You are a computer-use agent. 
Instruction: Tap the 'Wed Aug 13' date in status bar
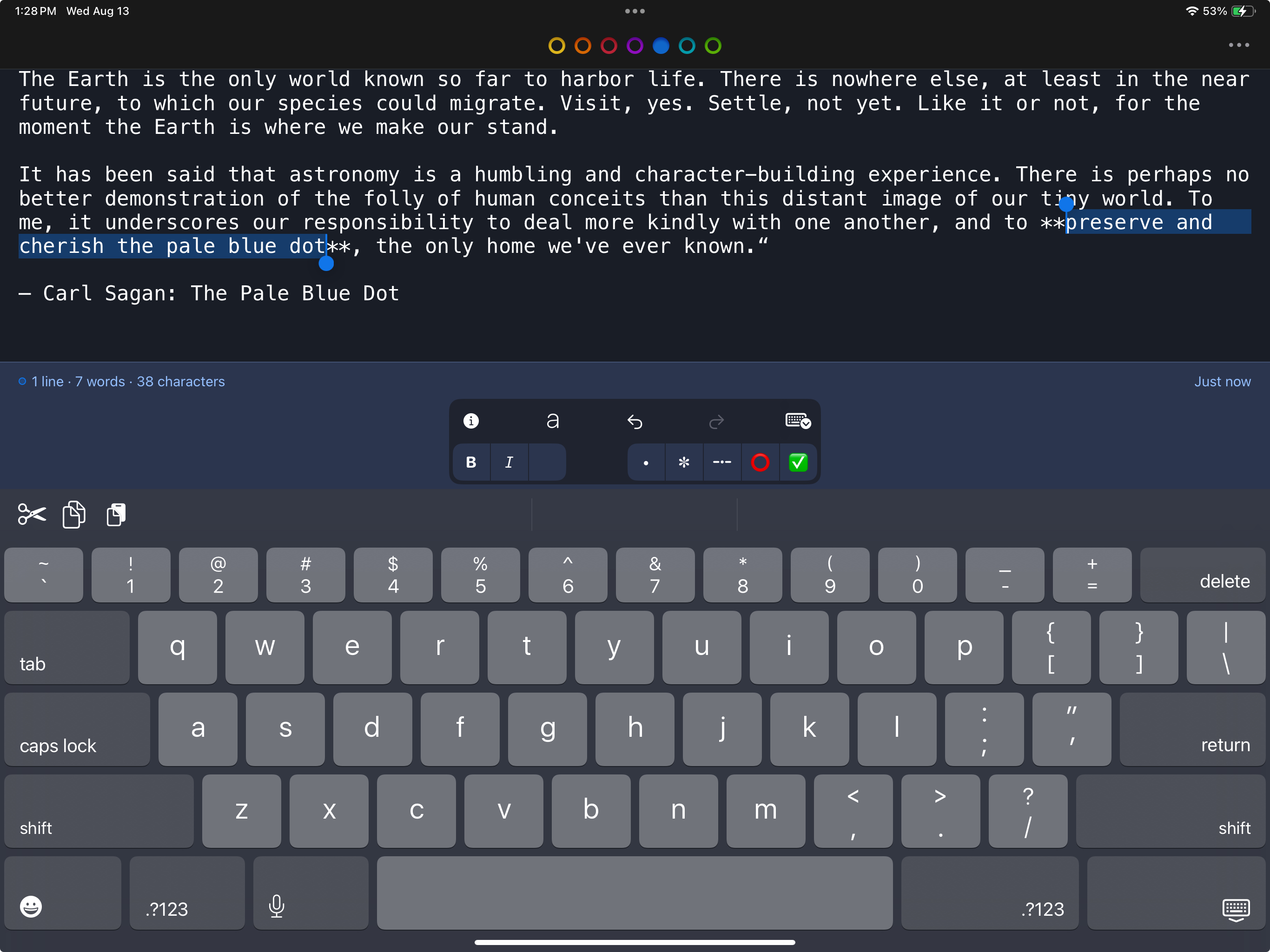coord(98,11)
